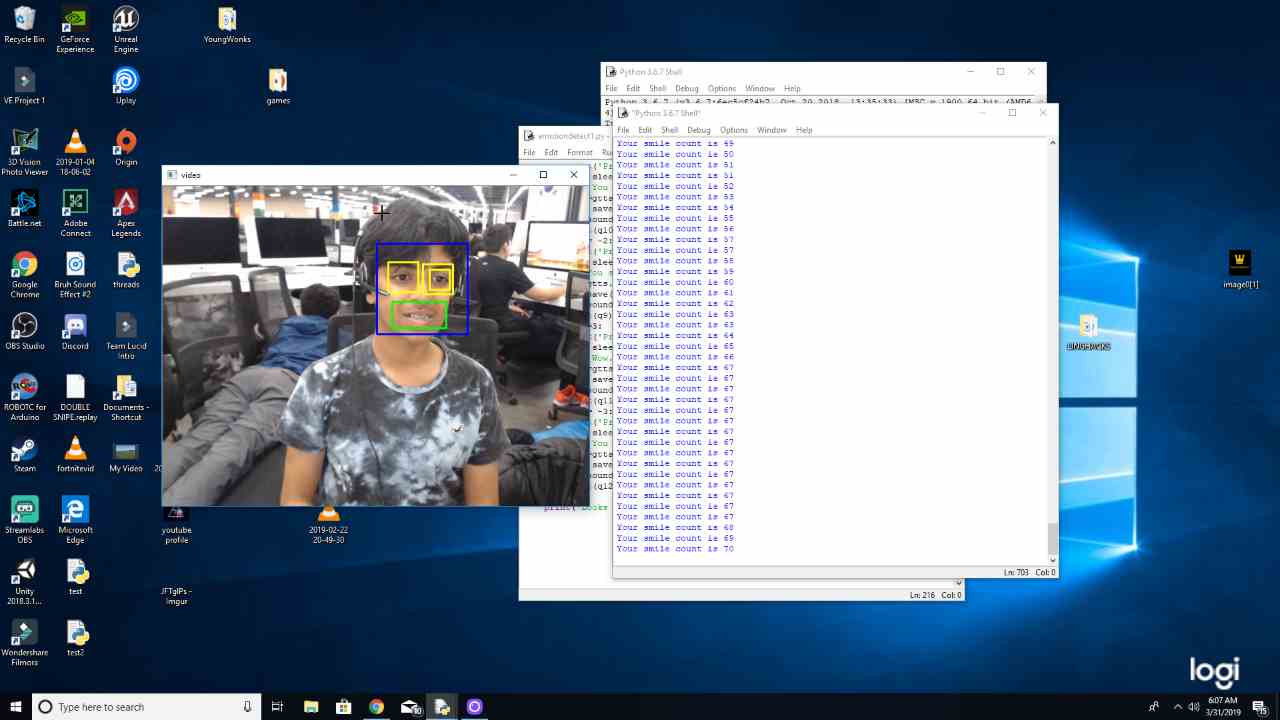
Task: Select the fortnitevid video file
Action: pyautogui.click(x=75, y=454)
